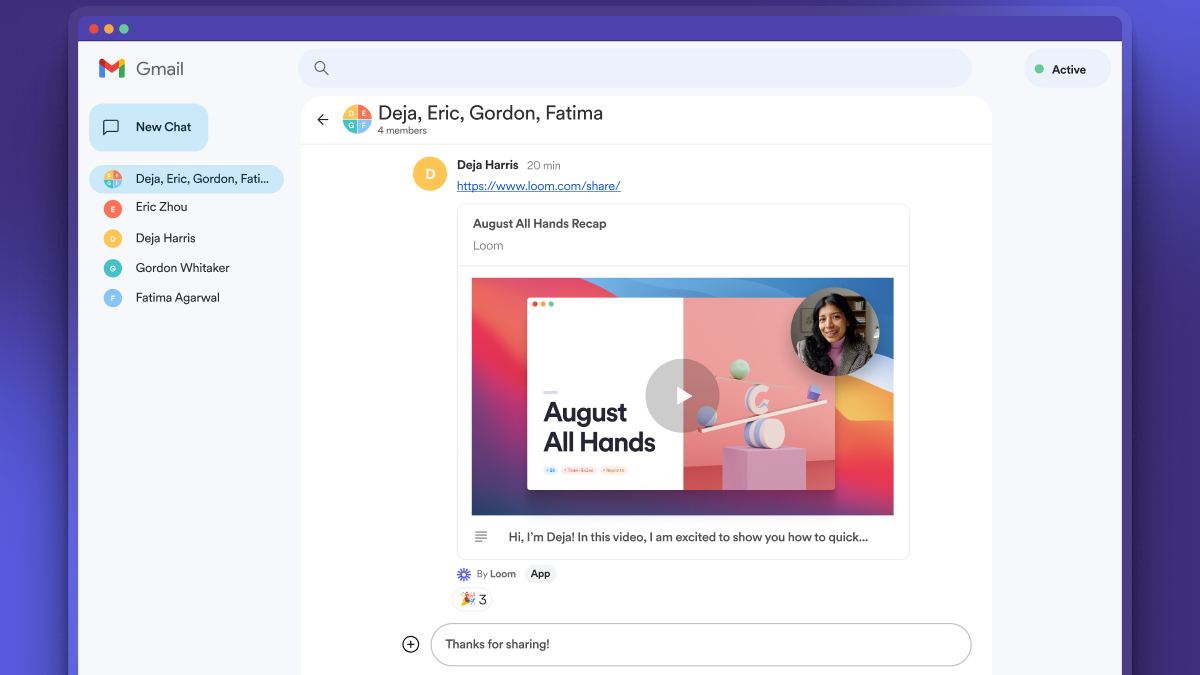The image size is (1200, 675).
Task: Click the message input with 'Thanks for sharing!'
Action: pos(701,644)
